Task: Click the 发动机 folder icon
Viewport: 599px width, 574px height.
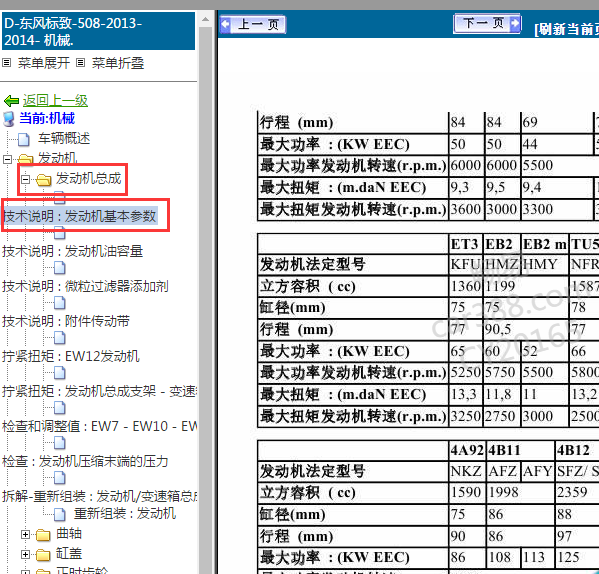Action: tap(26, 159)
